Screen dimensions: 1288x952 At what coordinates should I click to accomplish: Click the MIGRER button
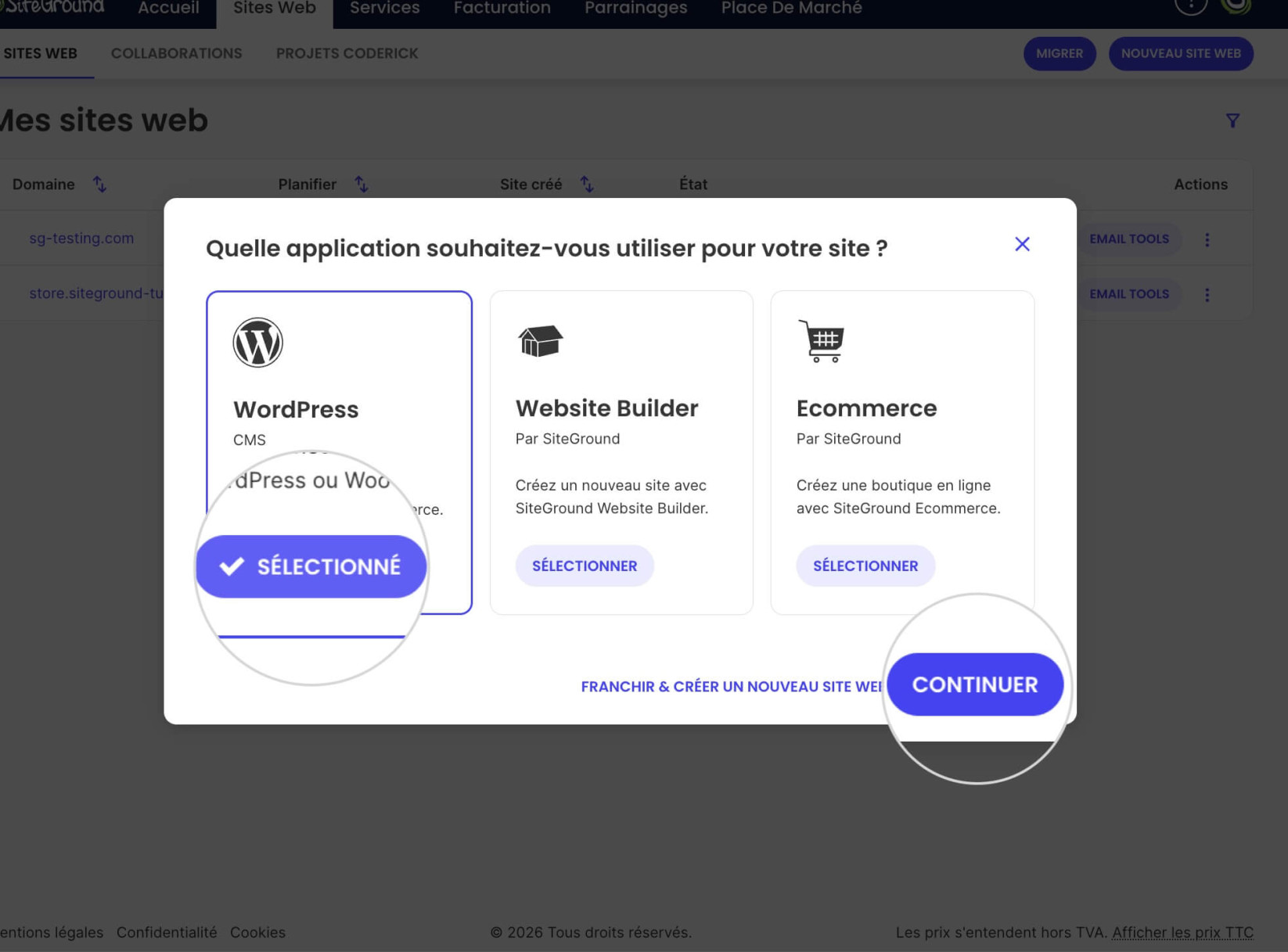[1060, 53]
